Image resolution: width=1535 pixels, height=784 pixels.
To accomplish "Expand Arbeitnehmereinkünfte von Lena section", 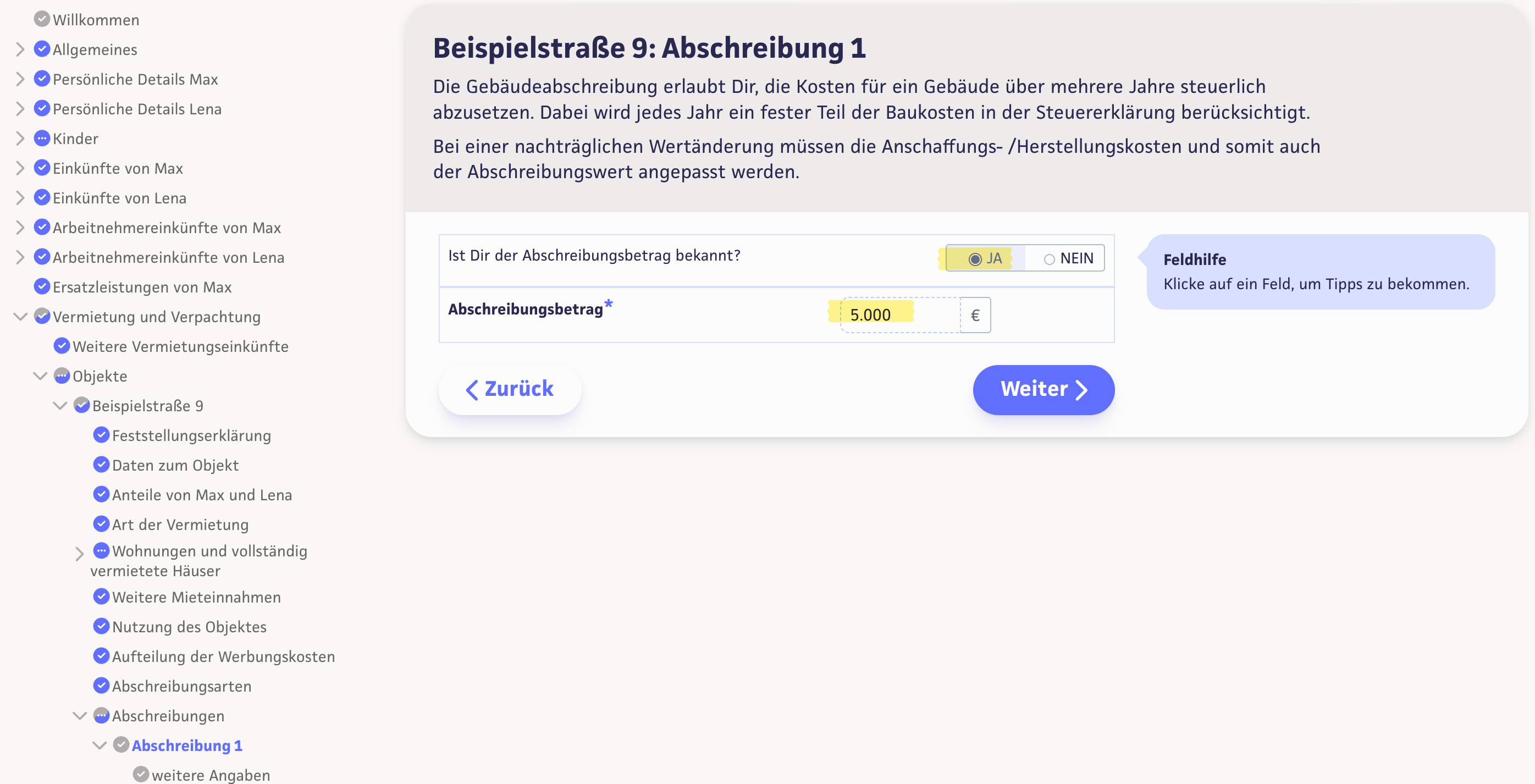I will tap(20, 257).
